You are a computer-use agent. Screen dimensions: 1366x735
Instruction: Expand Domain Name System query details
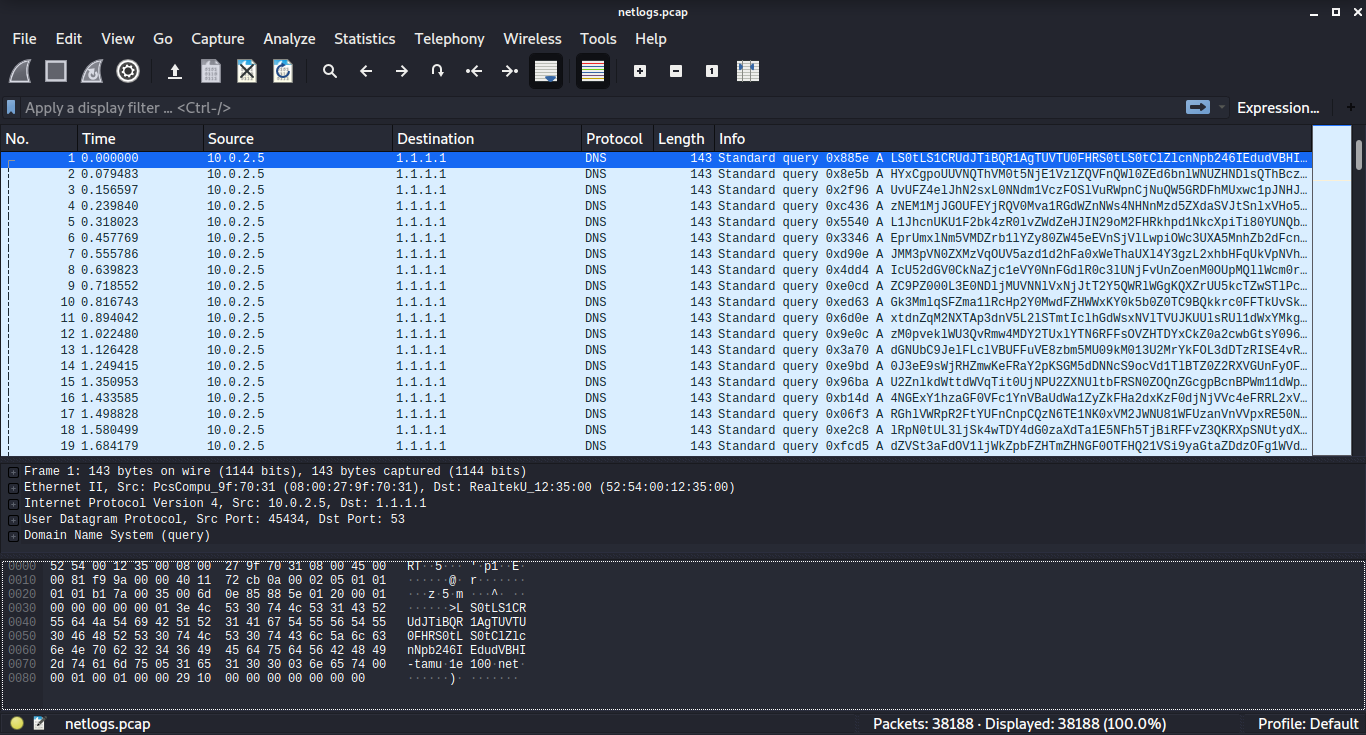tap(13, 535)
